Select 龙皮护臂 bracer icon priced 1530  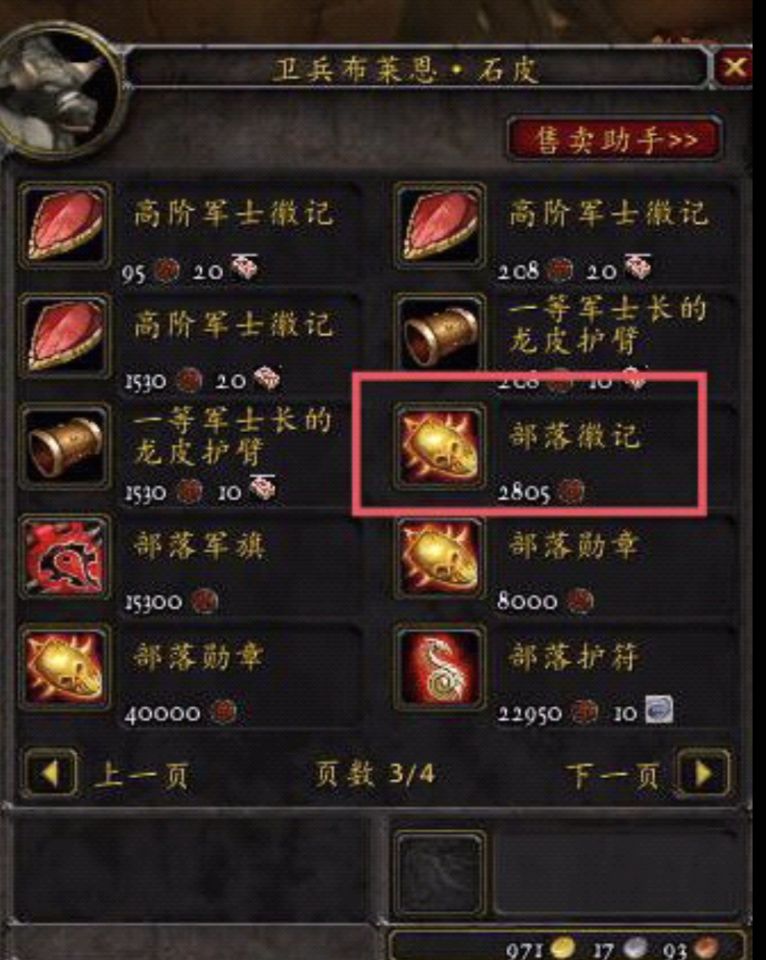(64, 447)
